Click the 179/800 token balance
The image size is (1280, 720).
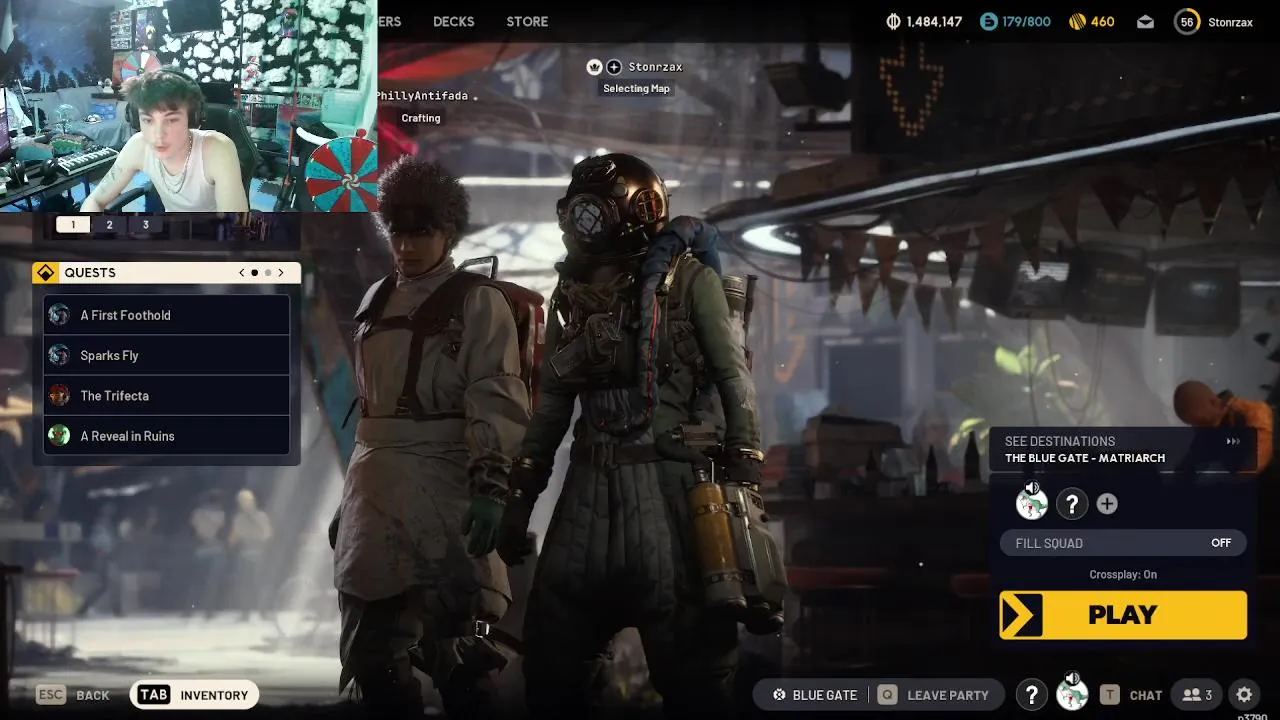1028,22
